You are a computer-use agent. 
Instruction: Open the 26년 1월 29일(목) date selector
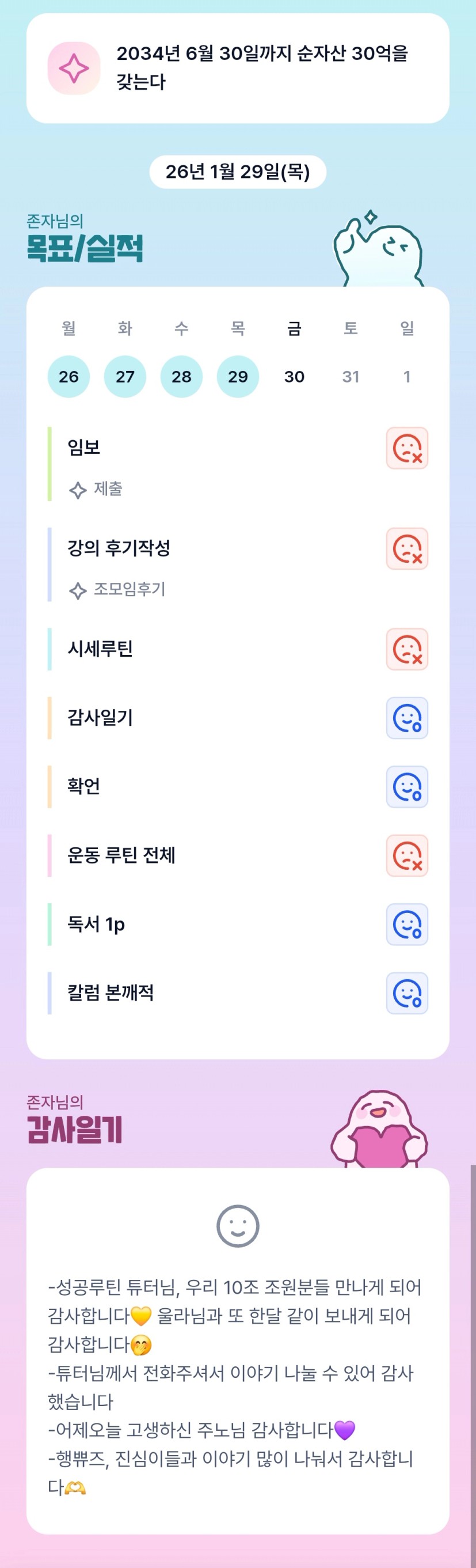[x=238, y=172]
